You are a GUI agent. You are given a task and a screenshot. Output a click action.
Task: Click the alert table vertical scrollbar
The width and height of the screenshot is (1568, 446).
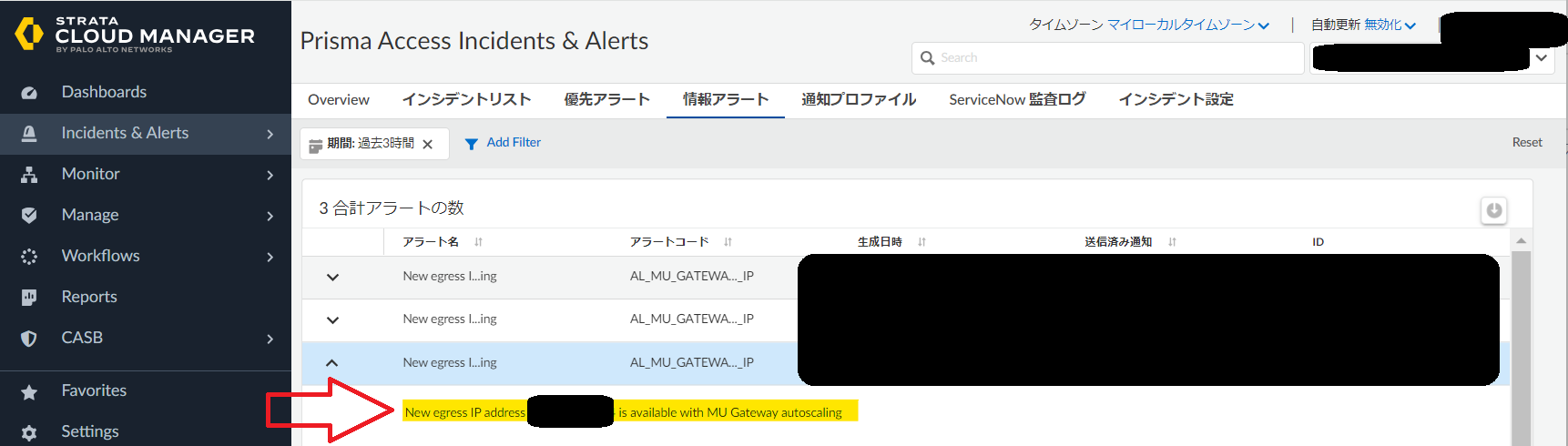[1521, 348]
